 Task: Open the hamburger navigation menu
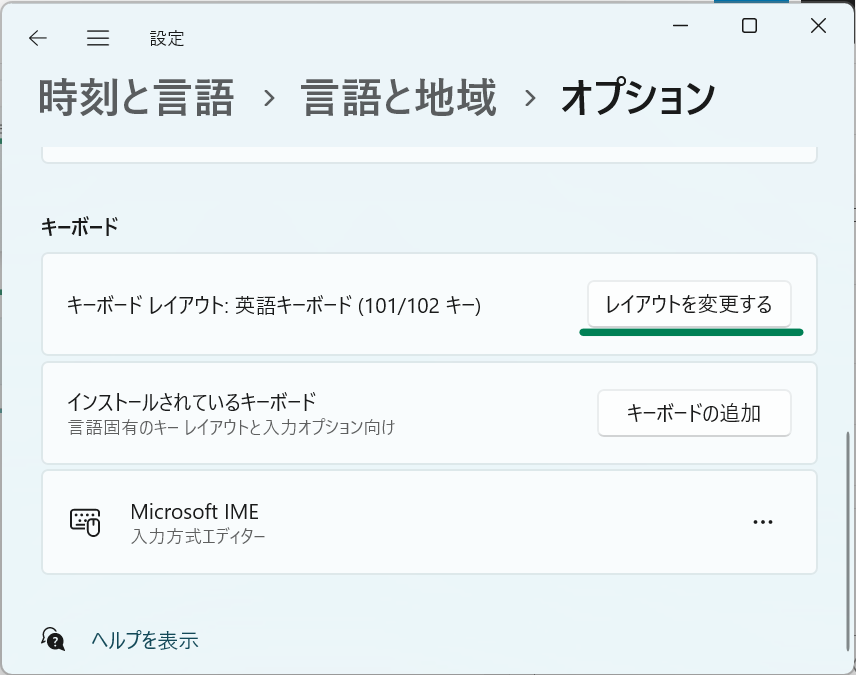pos(98,38)
